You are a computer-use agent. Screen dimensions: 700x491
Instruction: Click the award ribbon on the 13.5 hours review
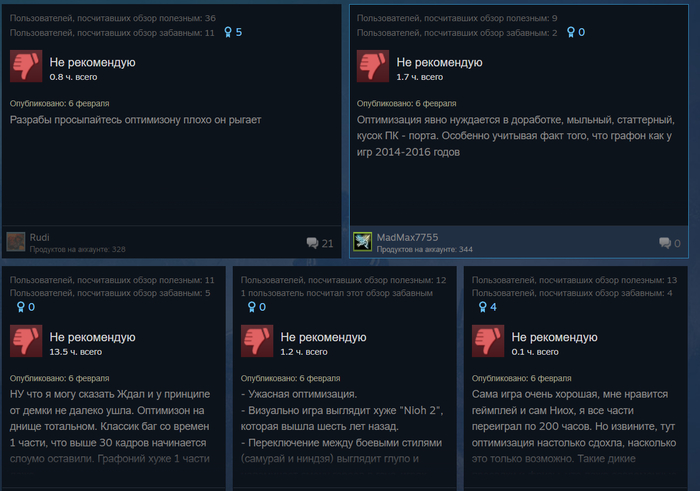click(25, 307)
